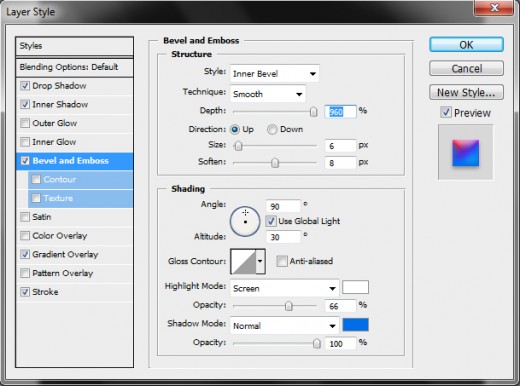Select Blending Options: Default
This screenshot has height=386, width=520.
click(x=74, y=67)
